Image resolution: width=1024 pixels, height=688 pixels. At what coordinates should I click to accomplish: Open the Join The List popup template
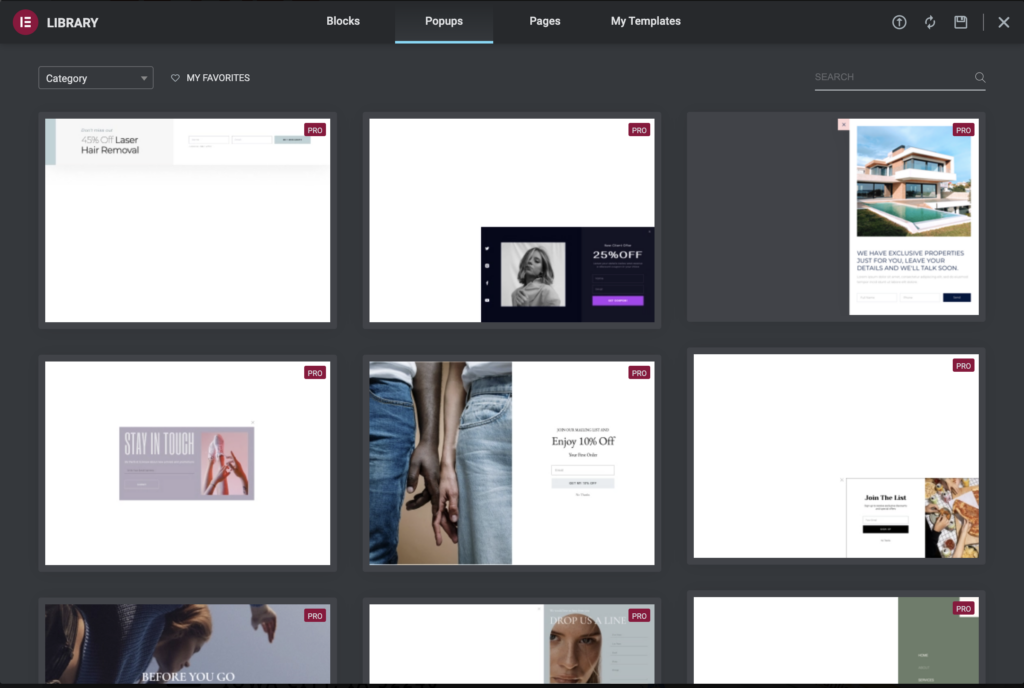tap(836, 456)
